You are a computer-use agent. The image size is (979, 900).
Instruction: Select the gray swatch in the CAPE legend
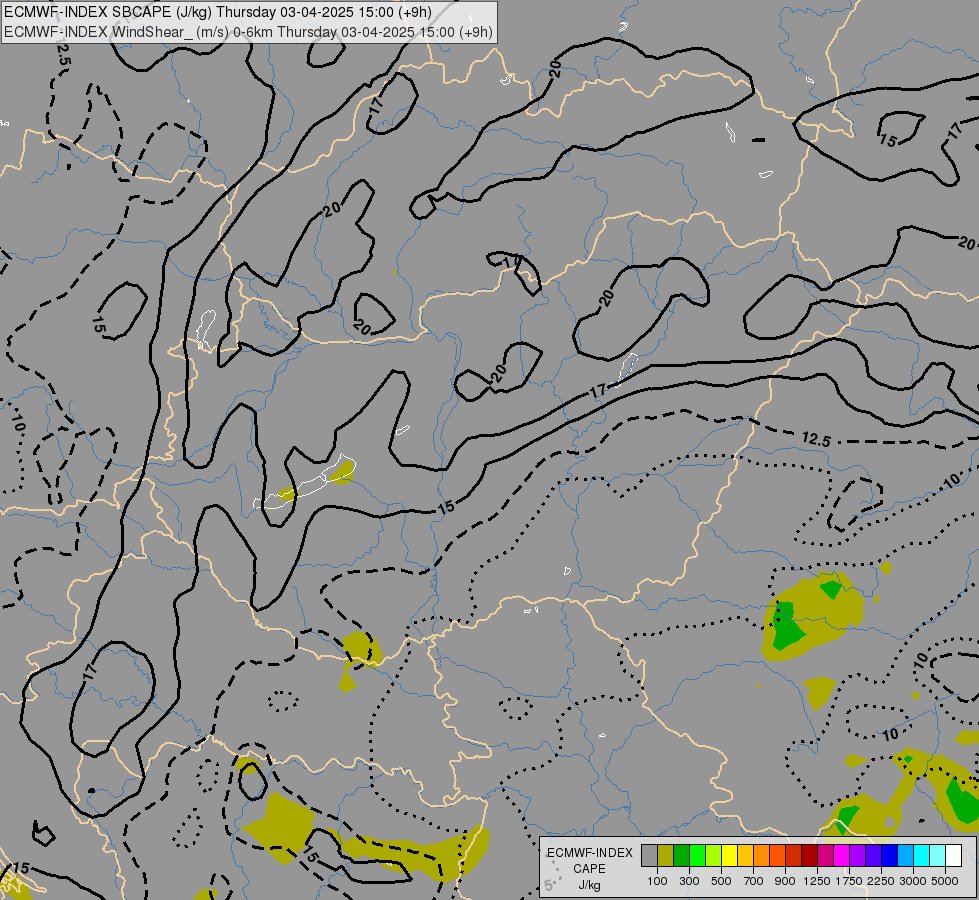(x=649, y=856)
